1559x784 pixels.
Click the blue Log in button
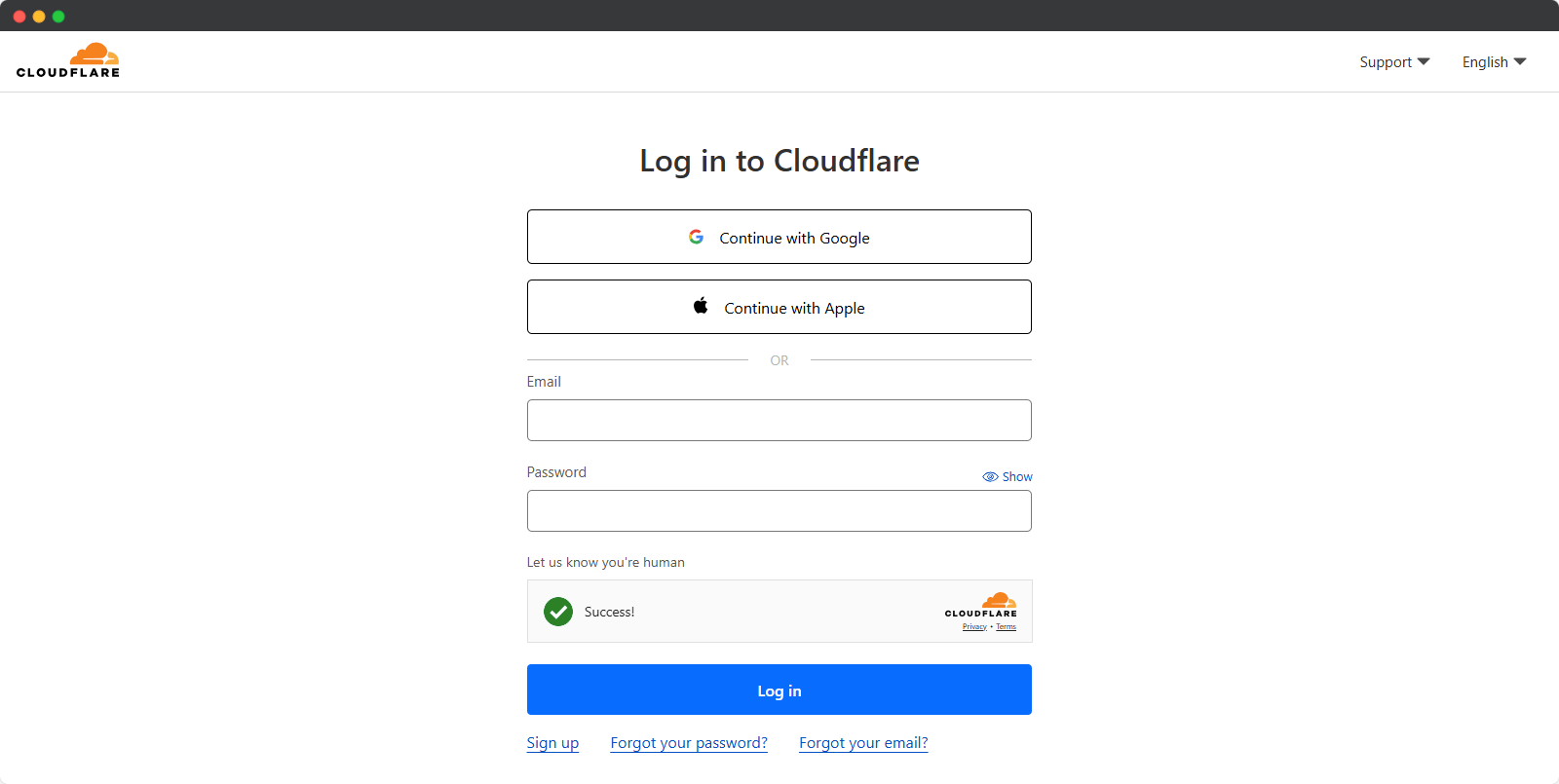click(779, 690)
